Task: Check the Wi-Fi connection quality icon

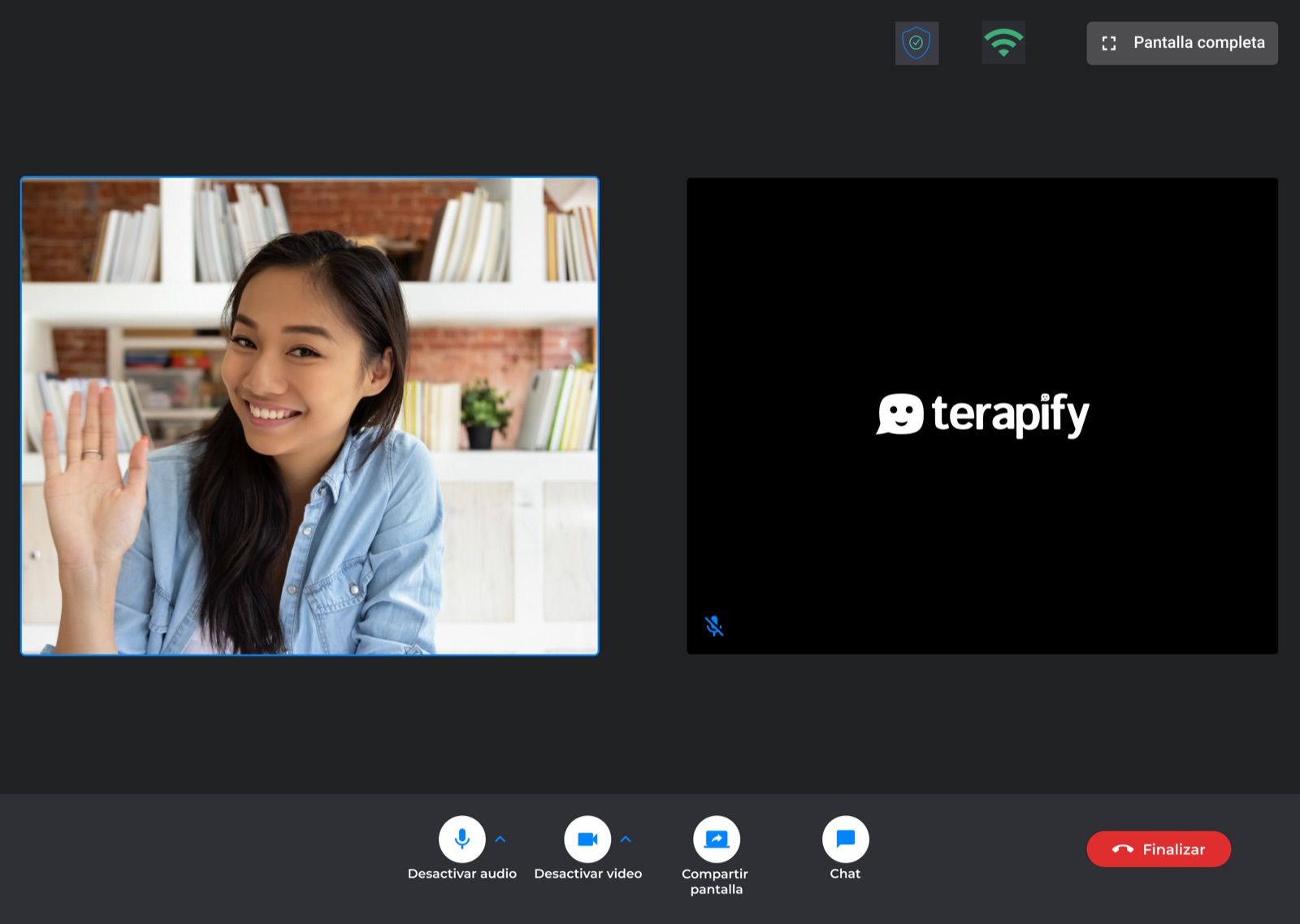Action: point(1003,43)
